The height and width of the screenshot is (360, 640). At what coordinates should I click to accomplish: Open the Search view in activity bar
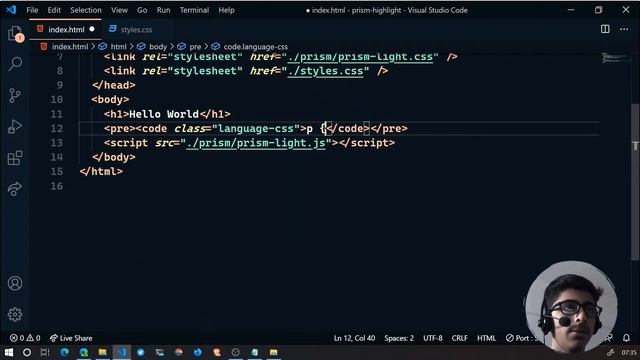click(16, 64)
